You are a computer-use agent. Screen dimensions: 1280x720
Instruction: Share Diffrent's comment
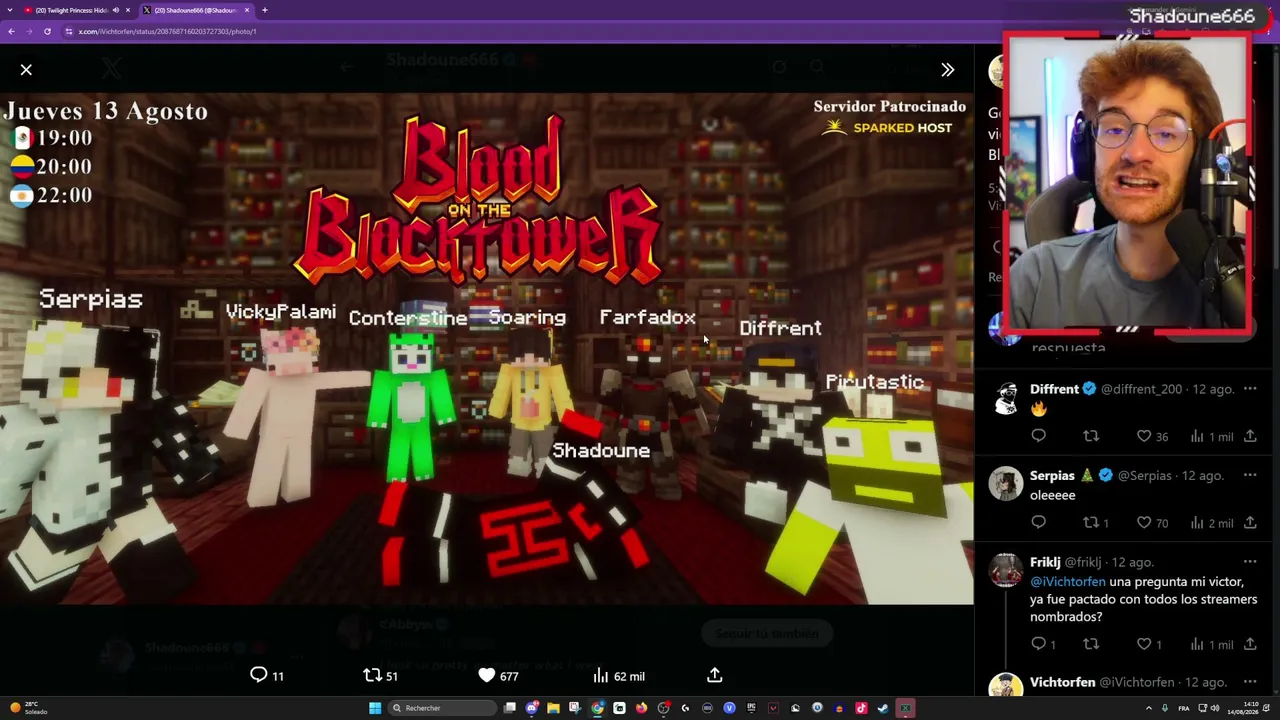(x=1250, y=436)
